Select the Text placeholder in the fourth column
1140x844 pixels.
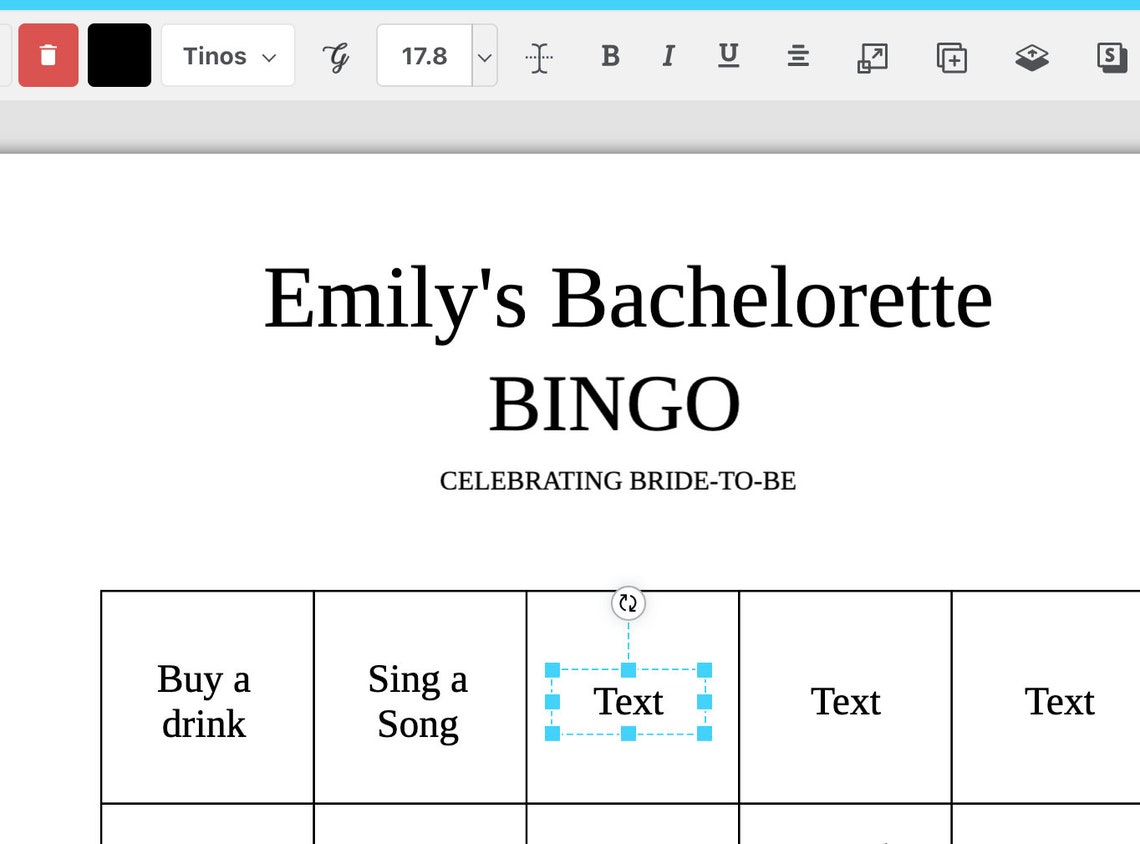845,701
